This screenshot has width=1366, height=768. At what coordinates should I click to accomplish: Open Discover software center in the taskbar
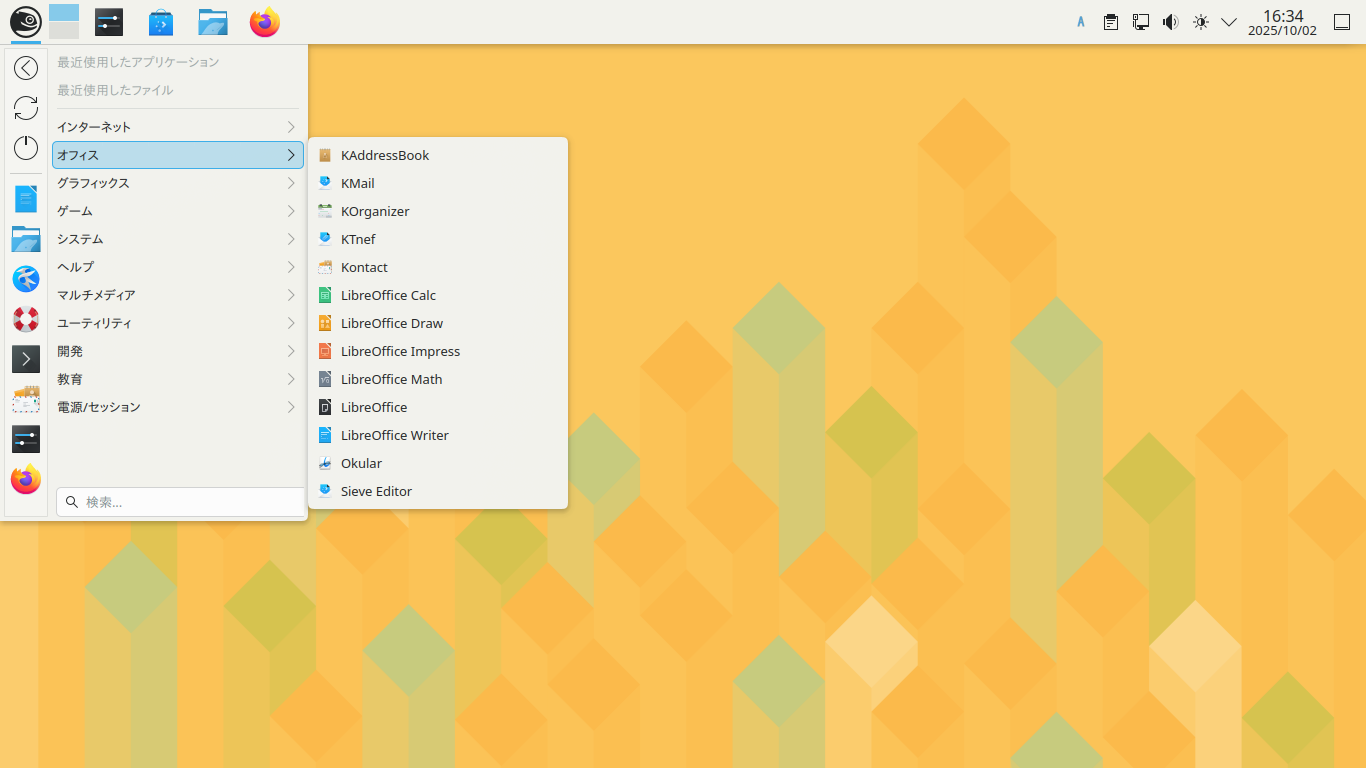tap(161, 21)
